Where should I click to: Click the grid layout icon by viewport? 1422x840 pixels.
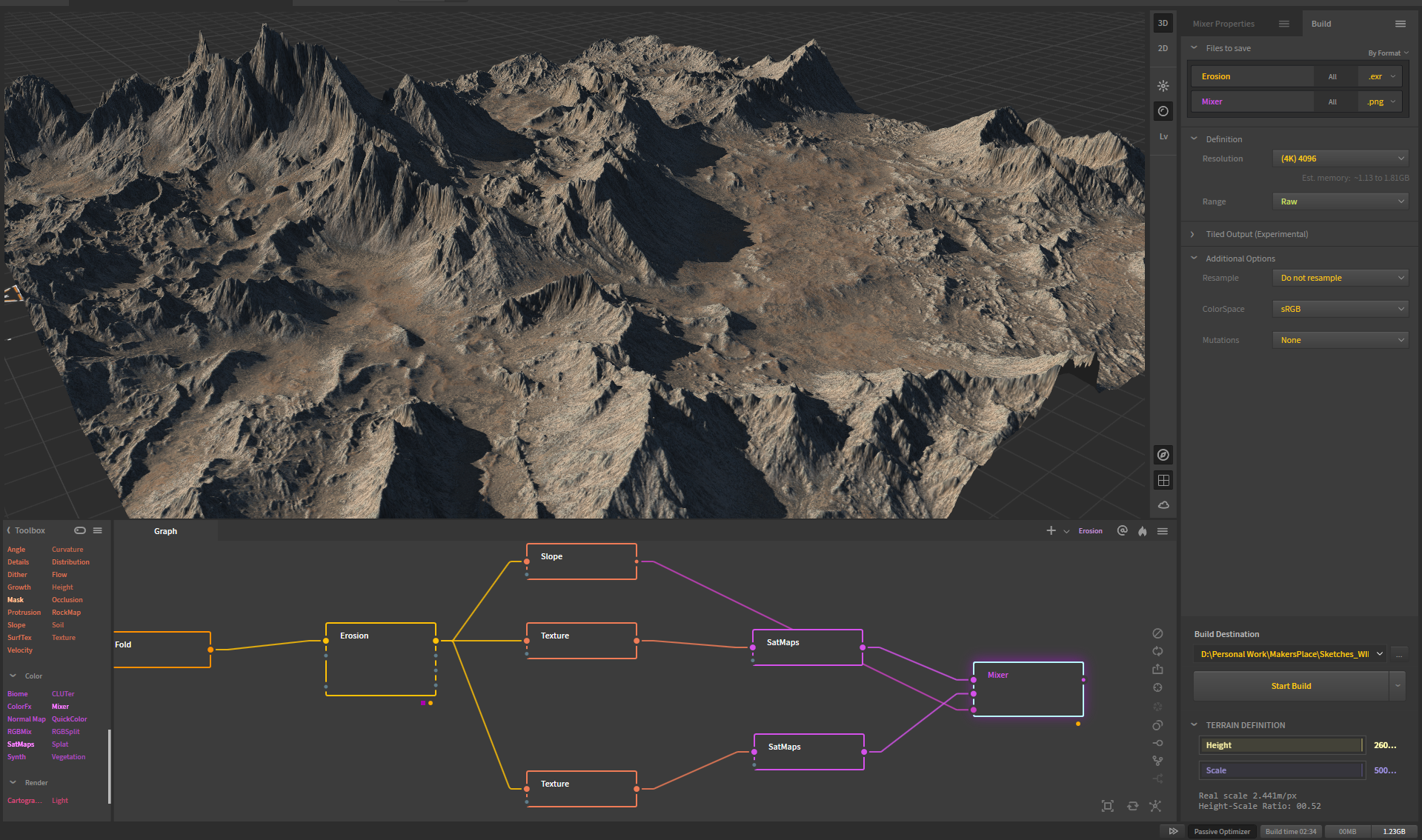click(1163, 480)
